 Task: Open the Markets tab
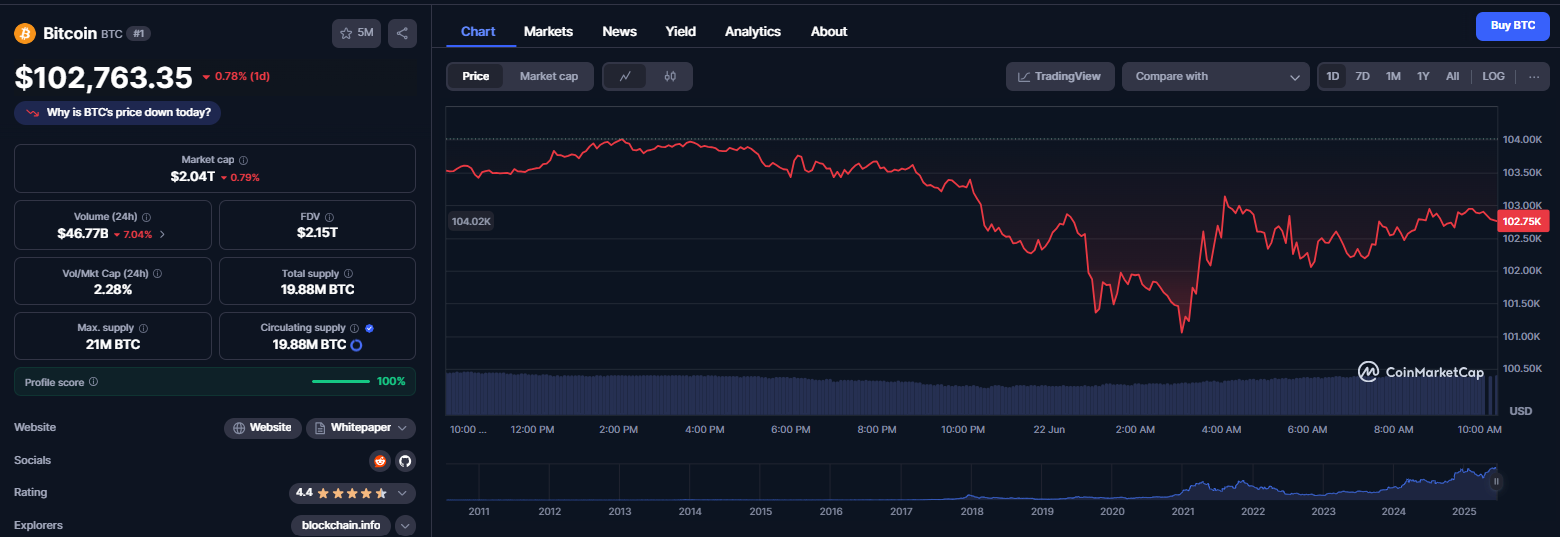click(548, 32)
